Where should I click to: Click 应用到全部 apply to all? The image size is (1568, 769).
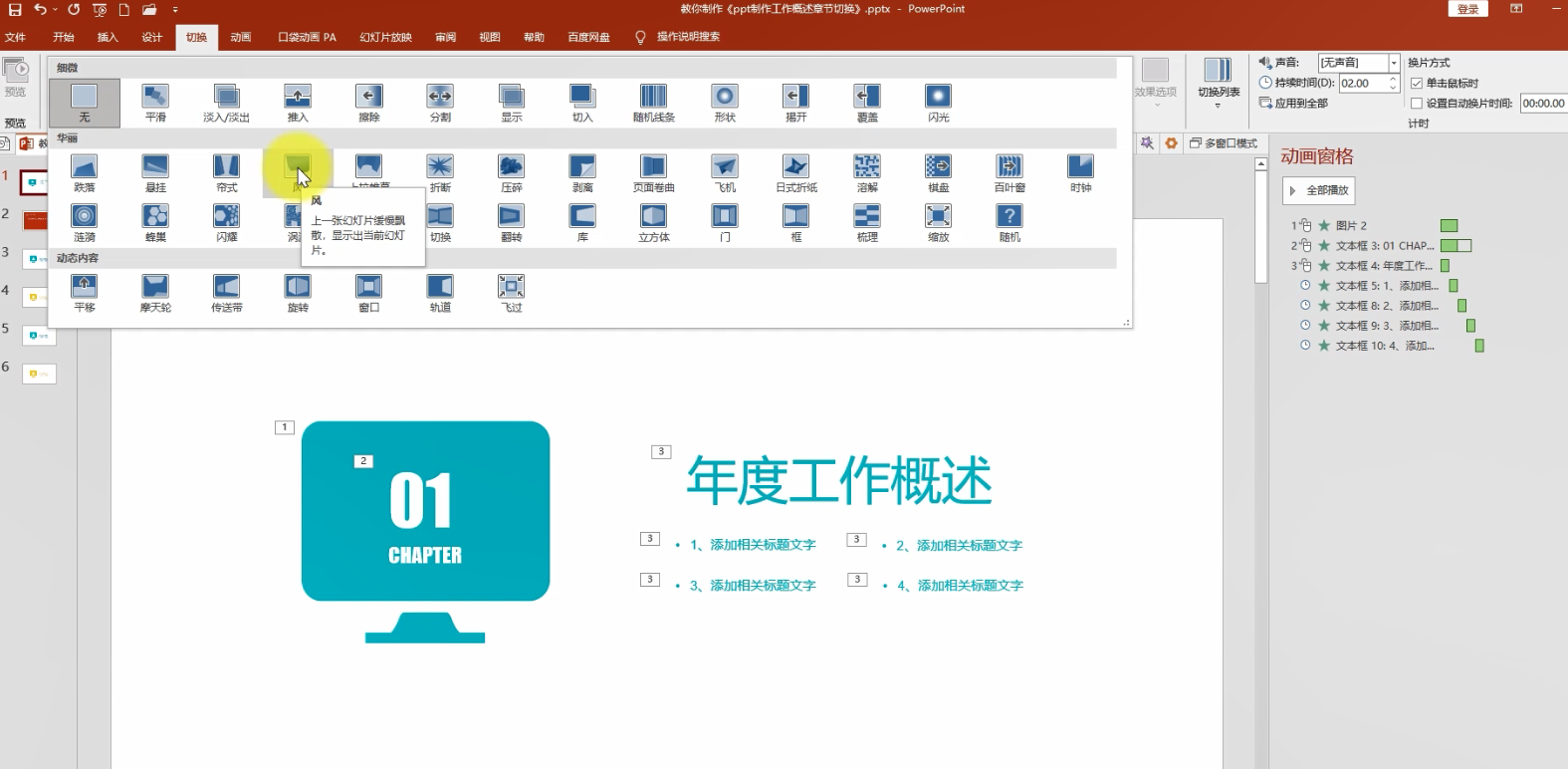[1293, 103]
